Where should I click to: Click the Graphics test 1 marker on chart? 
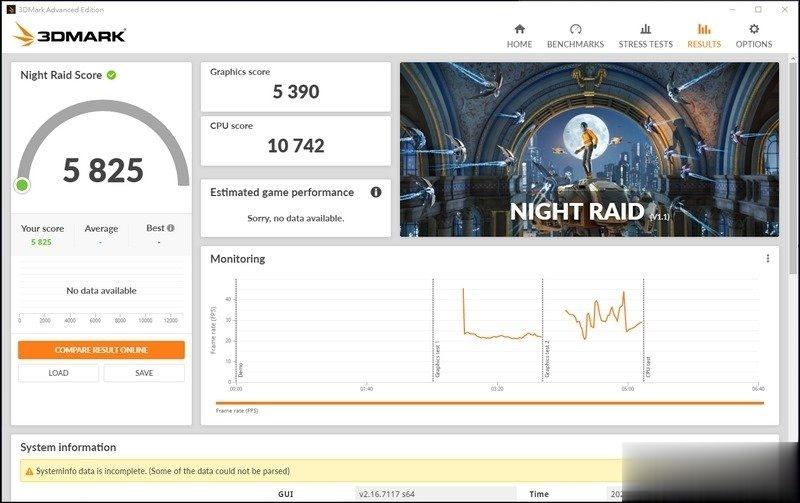[x=437, y=359]
